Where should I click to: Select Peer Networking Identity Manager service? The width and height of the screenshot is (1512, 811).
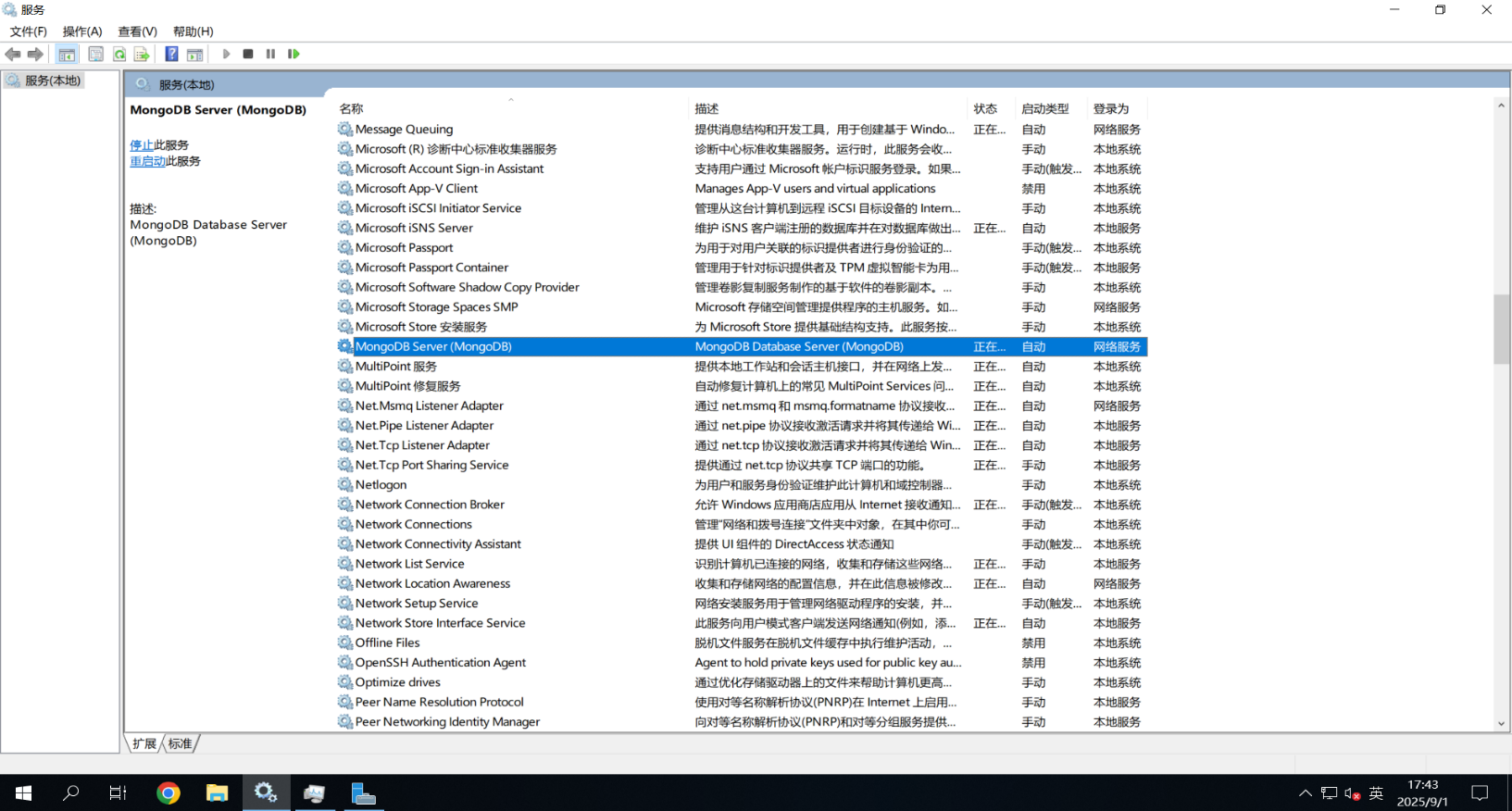(743, 722)
